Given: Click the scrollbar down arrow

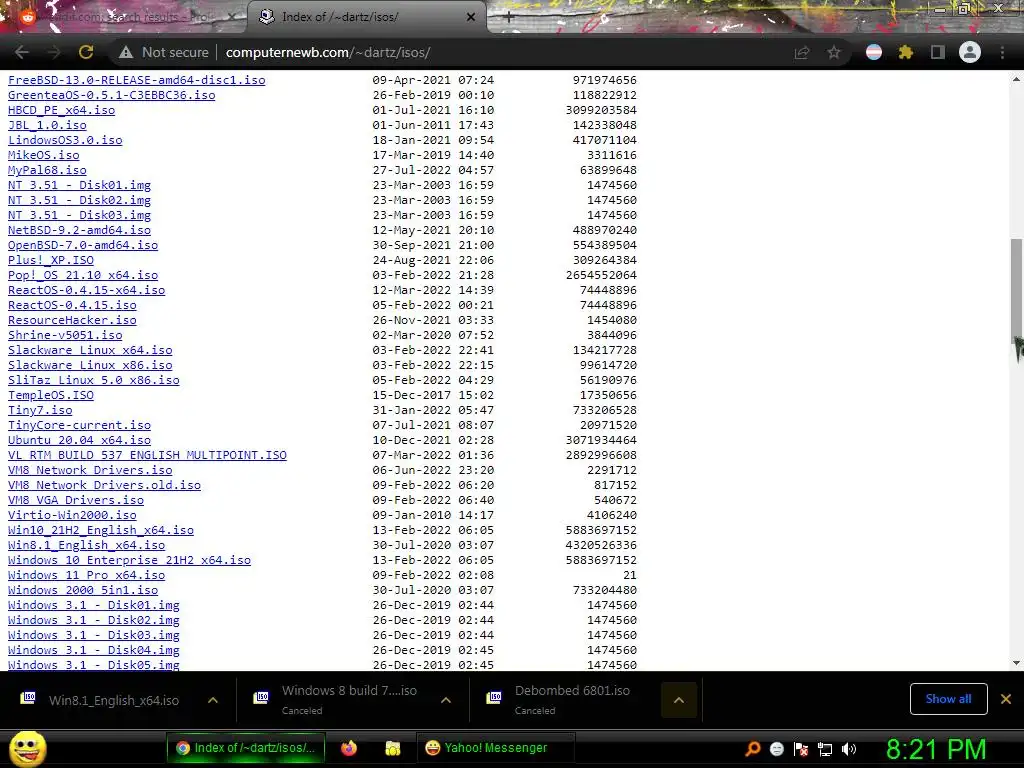Looking at the screenshot, I should pyautogui.click(x=1016, y=663).
